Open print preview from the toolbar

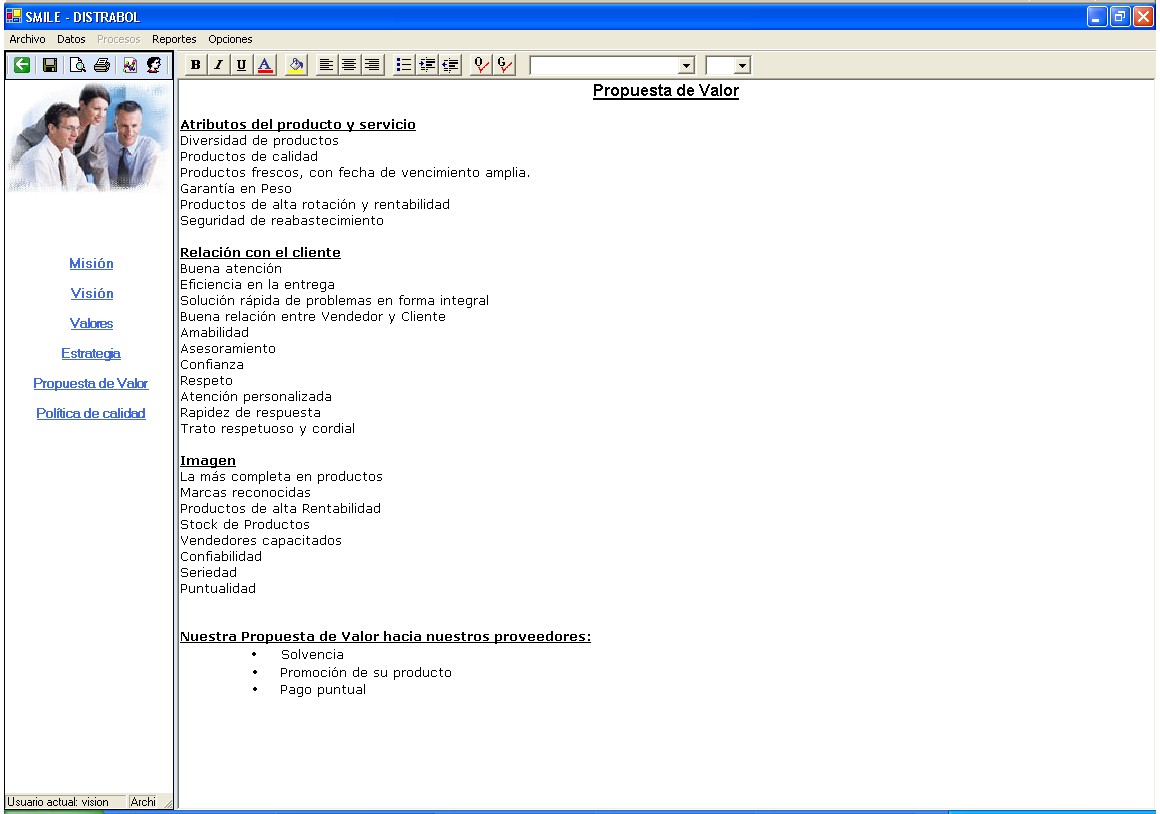click(77, 65)
